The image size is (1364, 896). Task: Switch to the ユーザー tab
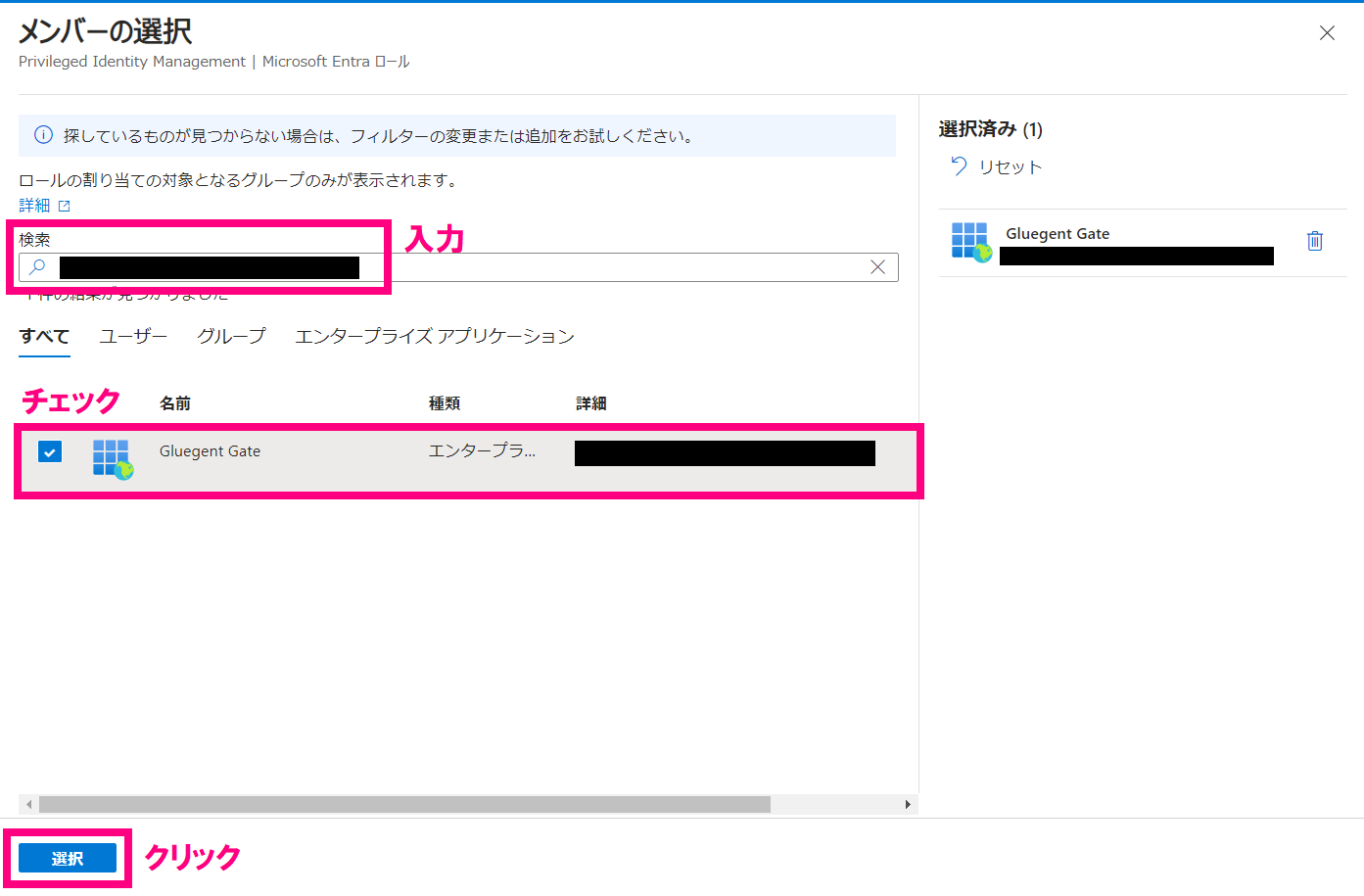click(132, 336)
